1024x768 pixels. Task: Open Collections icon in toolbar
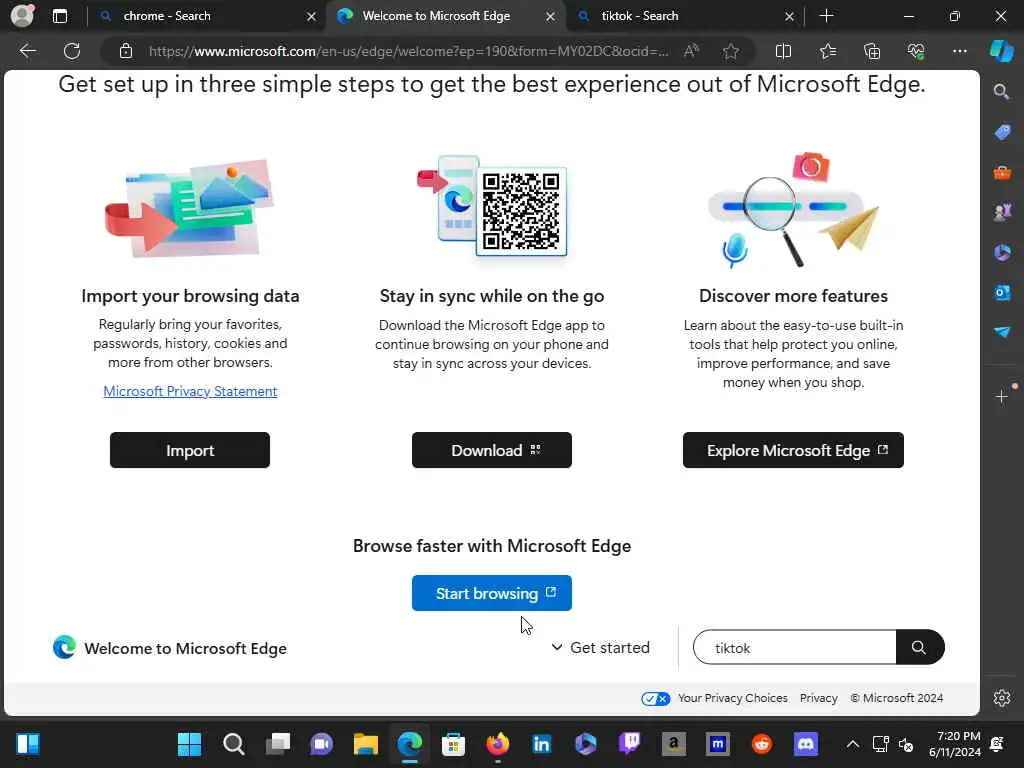872,51
